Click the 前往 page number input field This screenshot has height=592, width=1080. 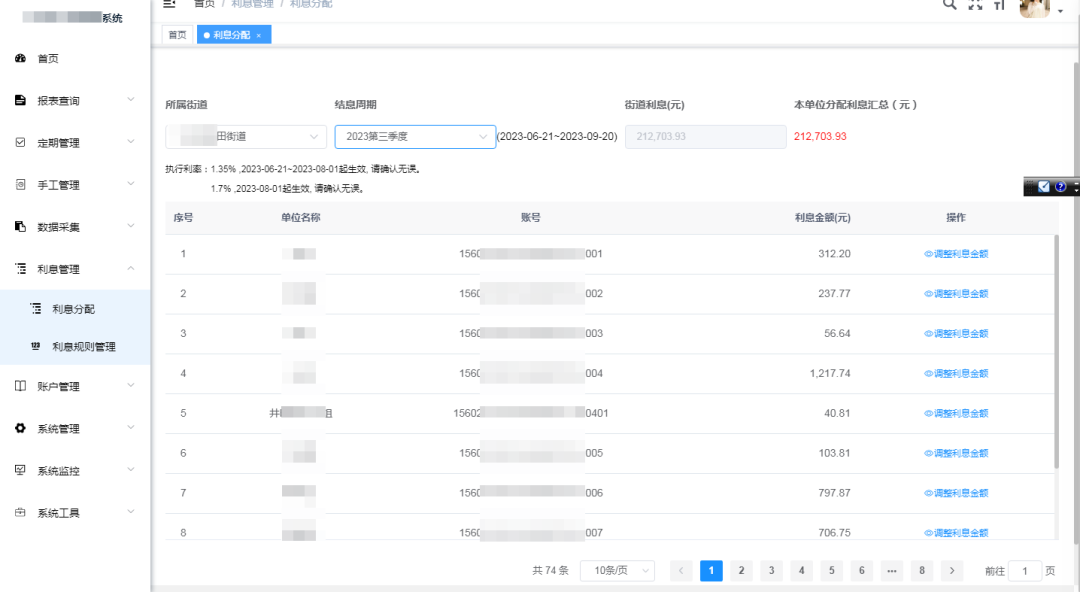pyautogui.click(x=1024, y=571)
